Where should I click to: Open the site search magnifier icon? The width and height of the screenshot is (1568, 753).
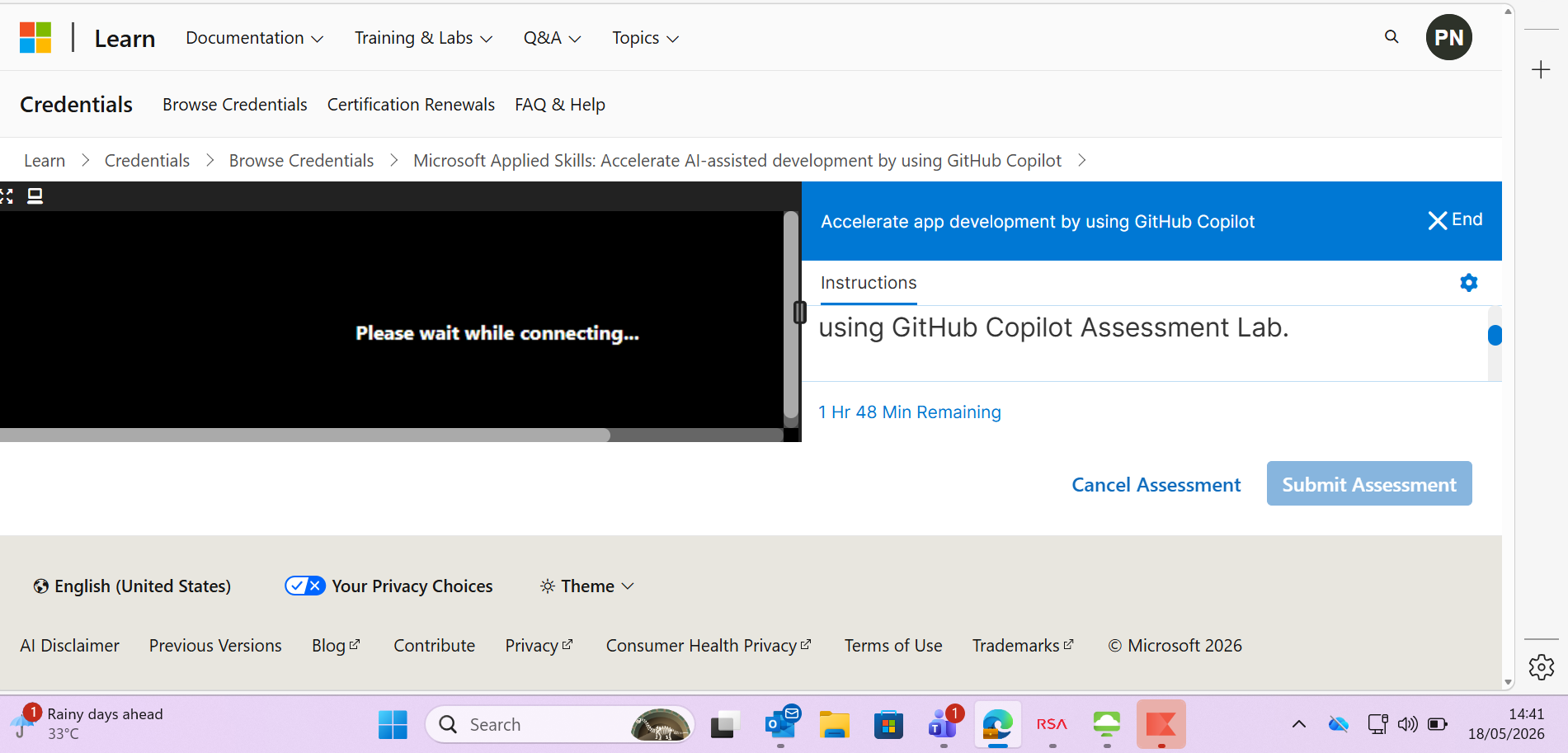[x=1391, y=37]
